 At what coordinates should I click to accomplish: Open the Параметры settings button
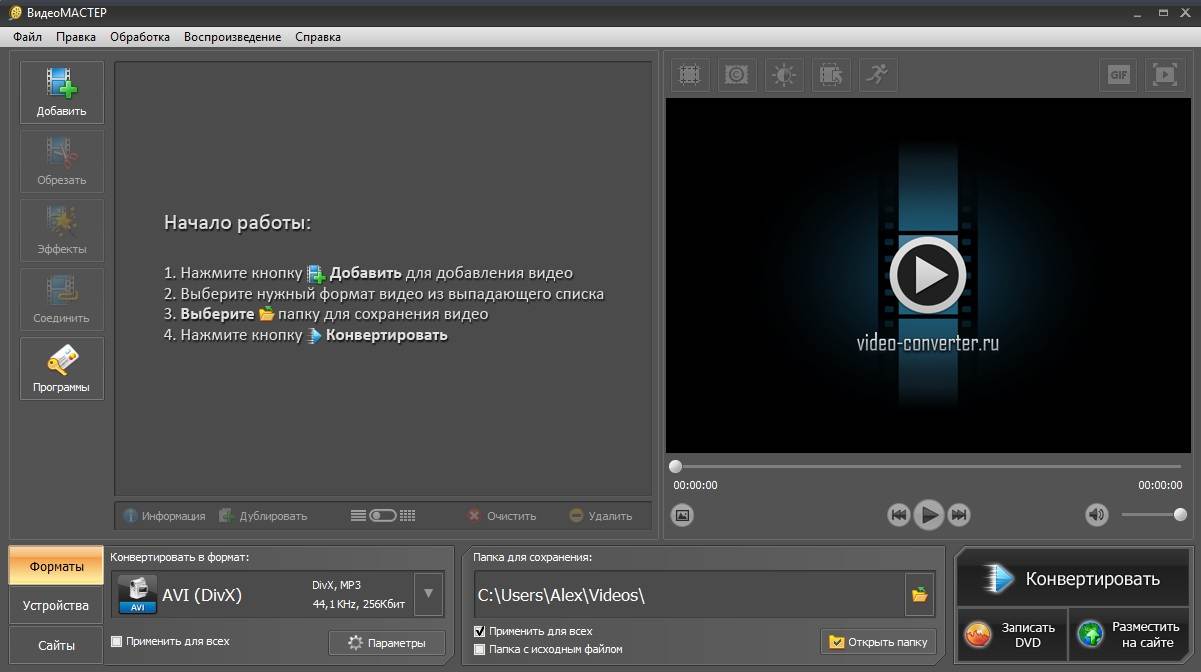pyautogui.click(x=386, y=643)
